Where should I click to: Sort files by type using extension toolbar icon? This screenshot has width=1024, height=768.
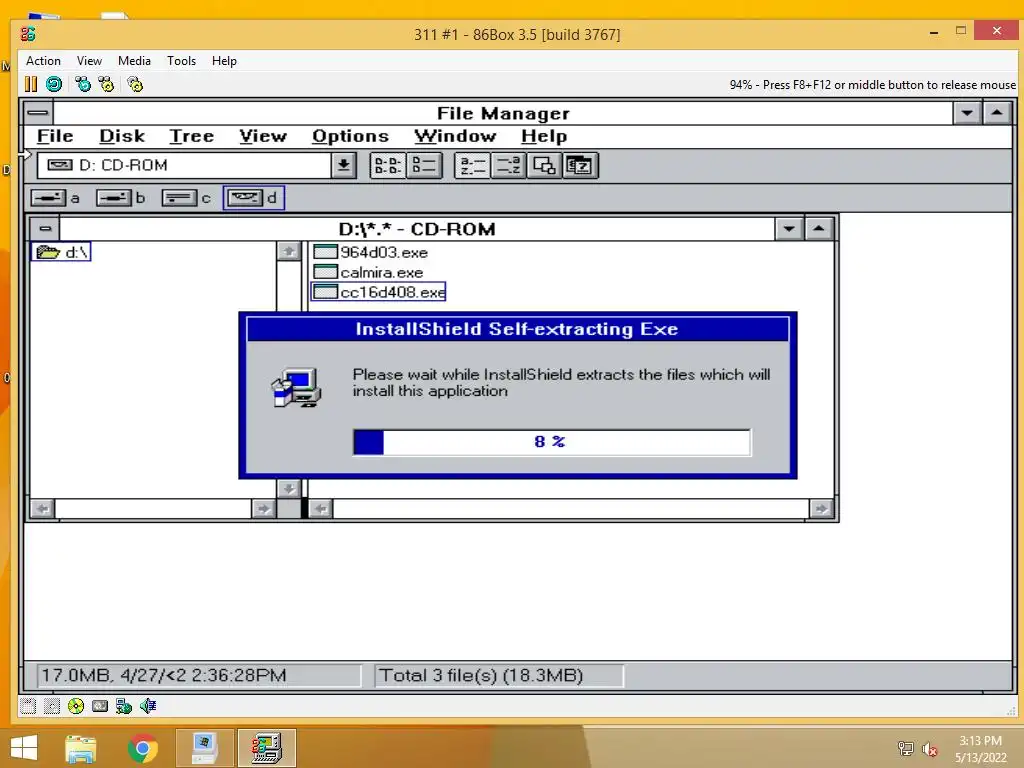(508, 165)
